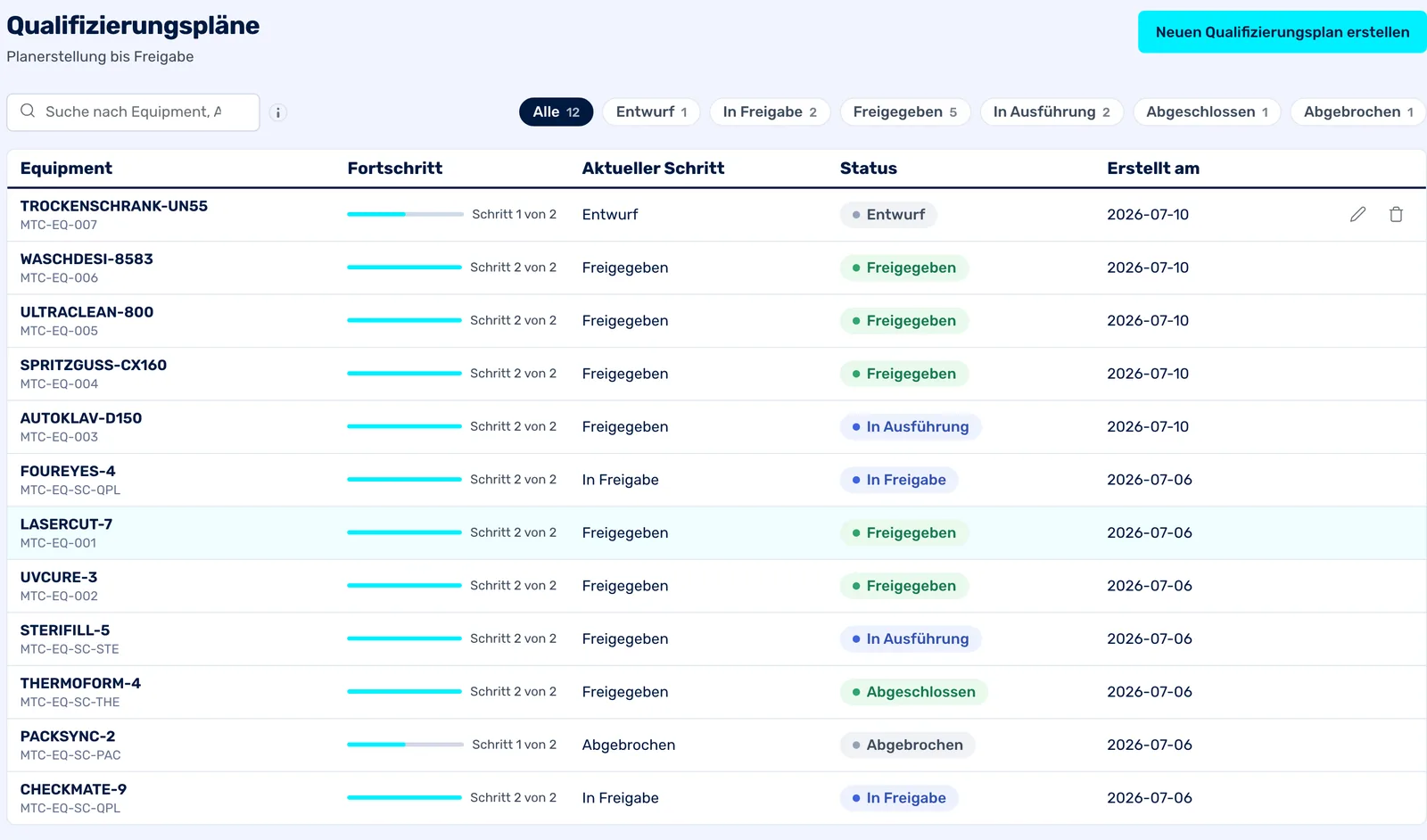Select CHECKMATE-9 row
Viewport: 1427px width, 840px height.
716,798
